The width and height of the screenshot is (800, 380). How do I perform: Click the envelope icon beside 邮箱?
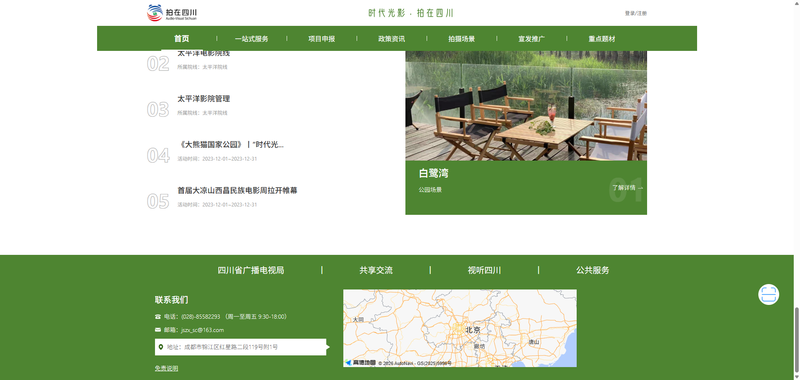tap(158, 330)
